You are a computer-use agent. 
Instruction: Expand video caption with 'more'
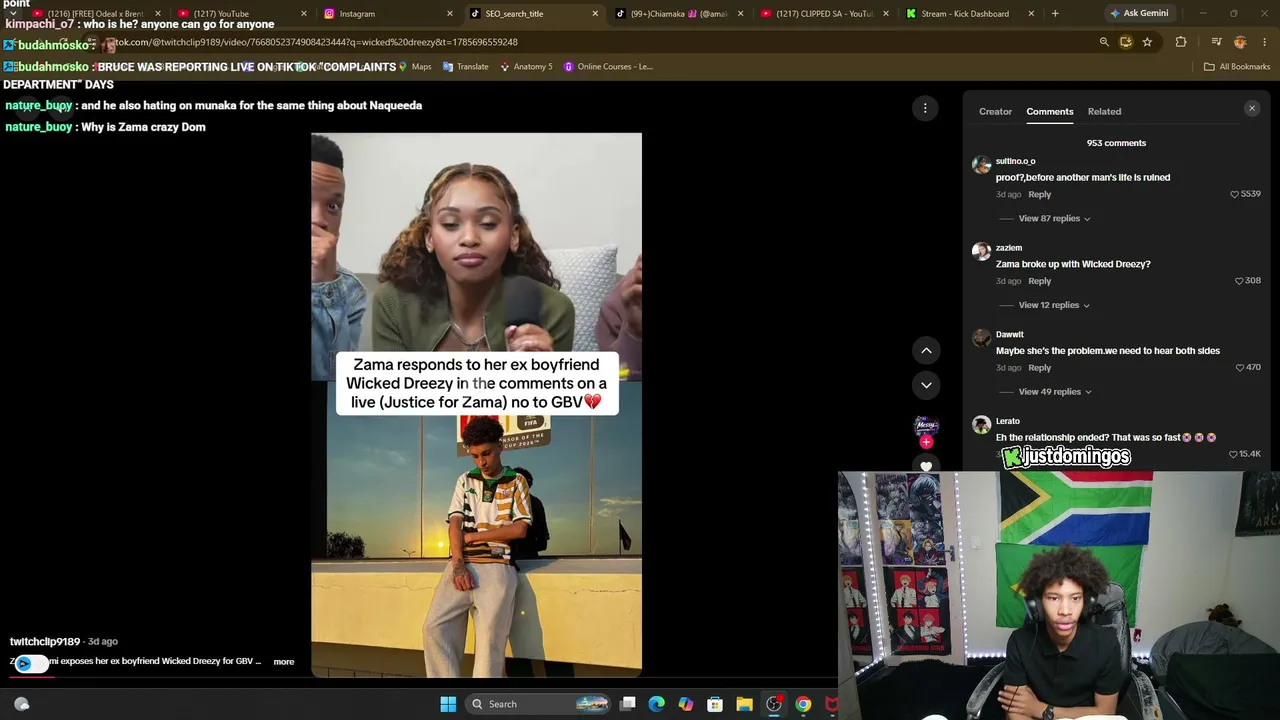pyautogui.click(x=284, y=662)
